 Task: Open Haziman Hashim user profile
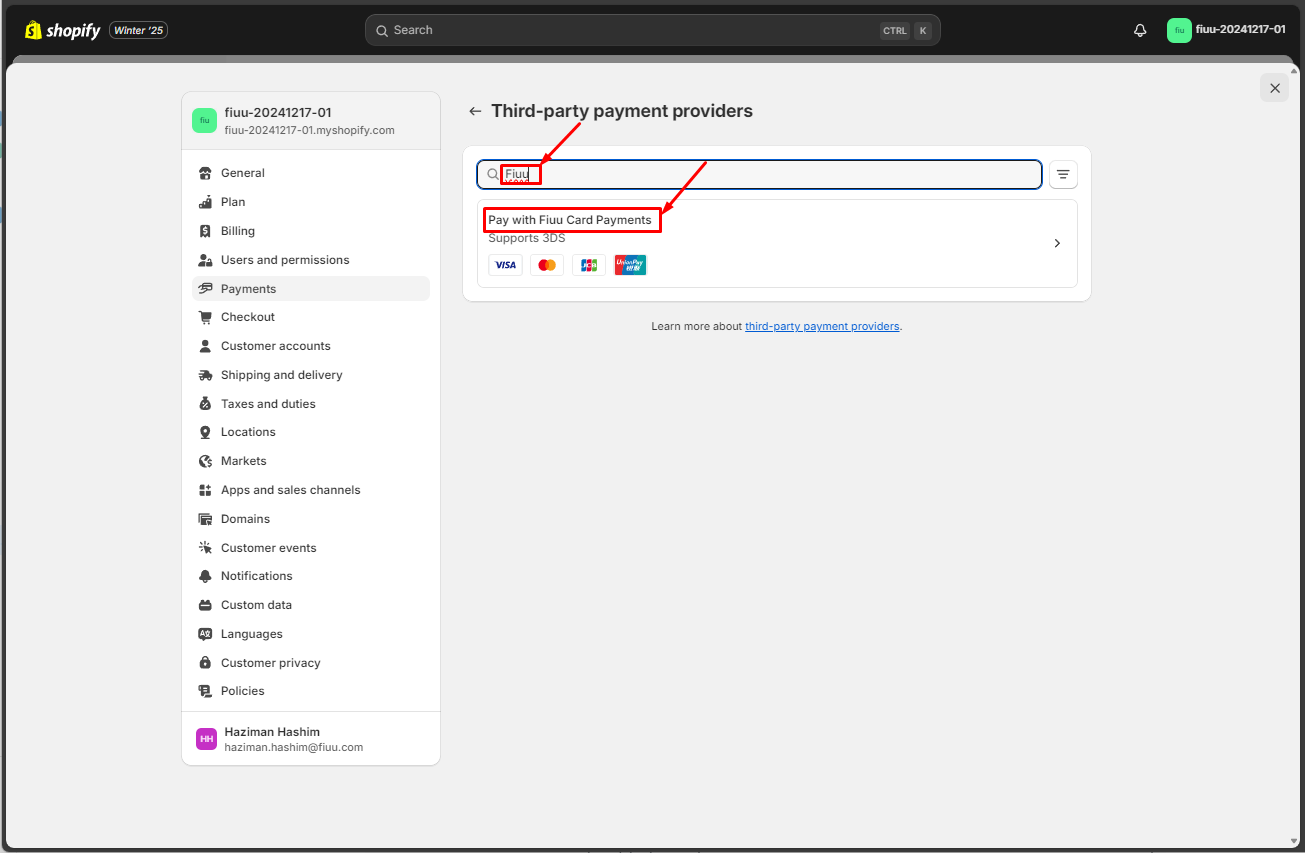pyautogui.click(x=311, y=739)
